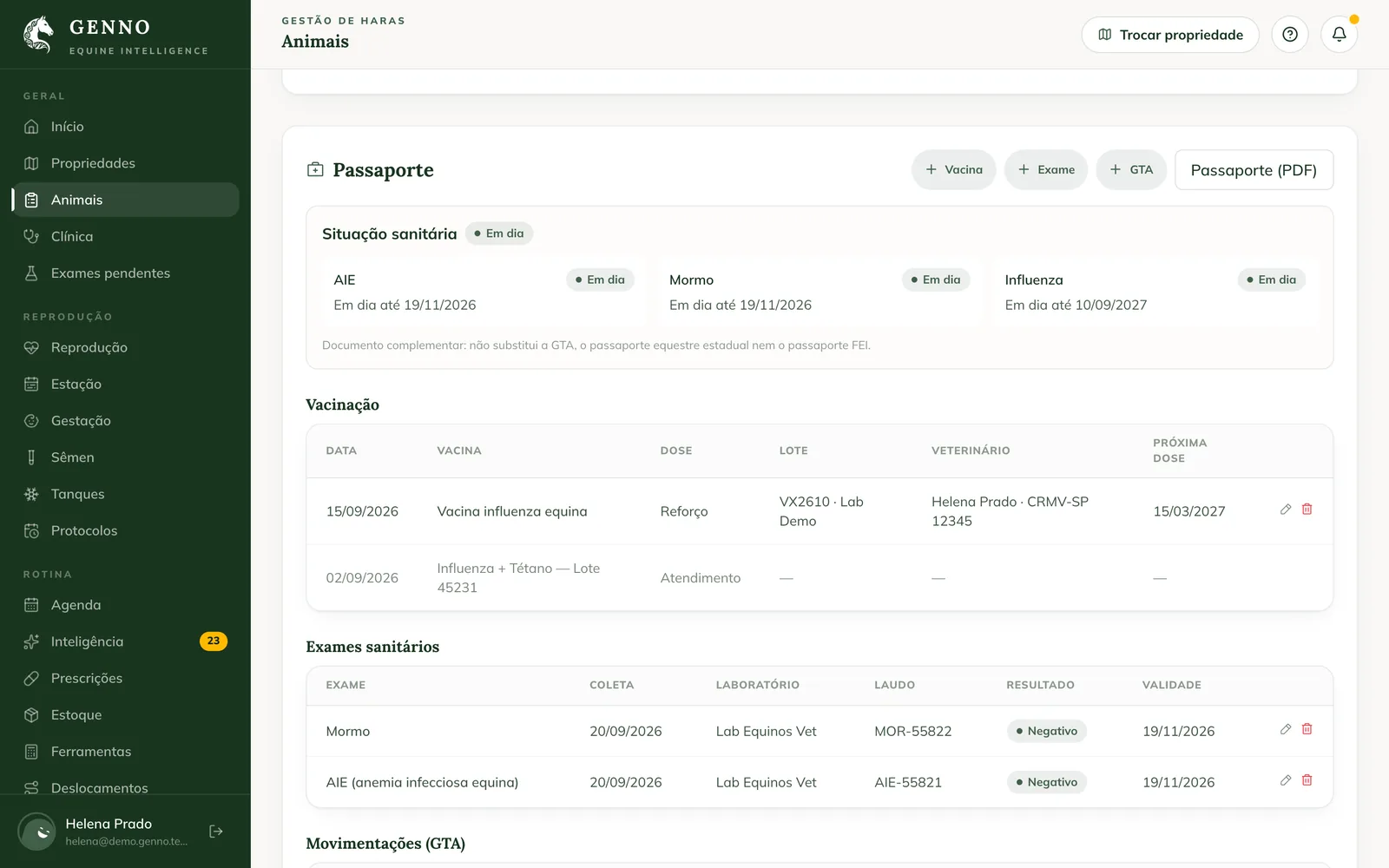Screen dimensions: 1389x868
Task: Navigate to Gestação
Action: tap(125, 420)
